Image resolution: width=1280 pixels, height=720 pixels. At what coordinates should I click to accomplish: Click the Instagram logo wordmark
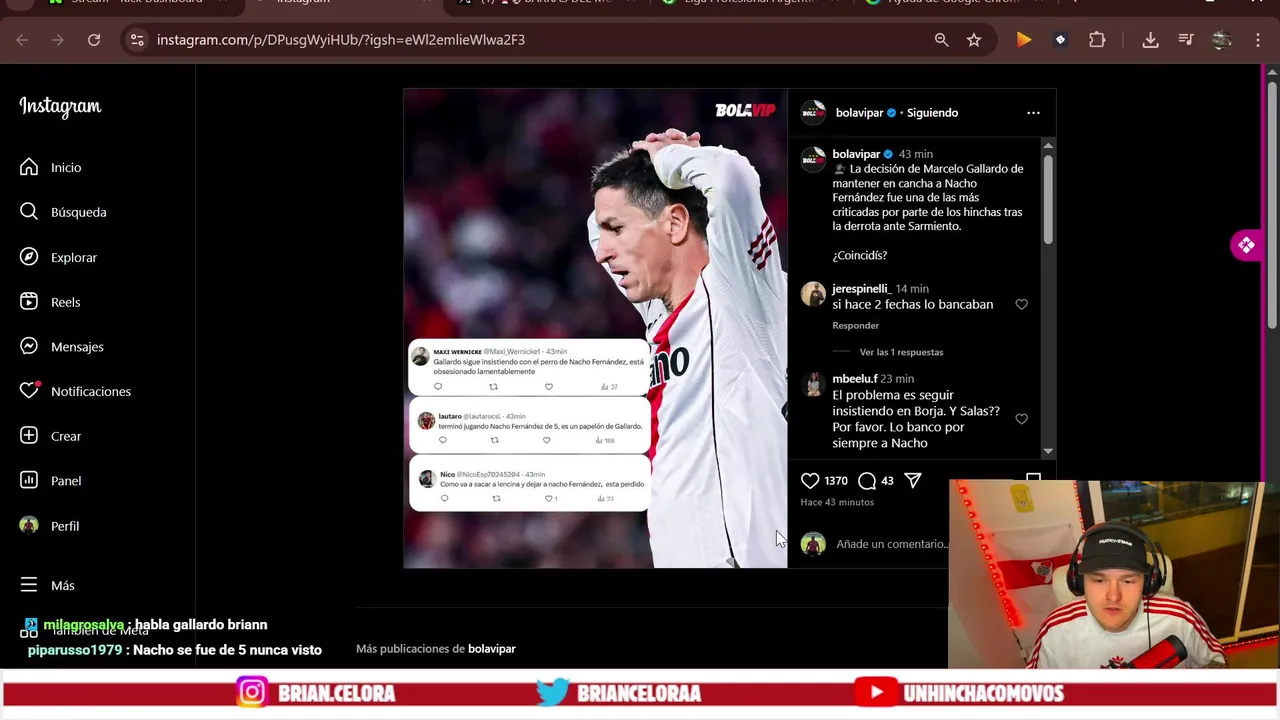click(60, 107)
